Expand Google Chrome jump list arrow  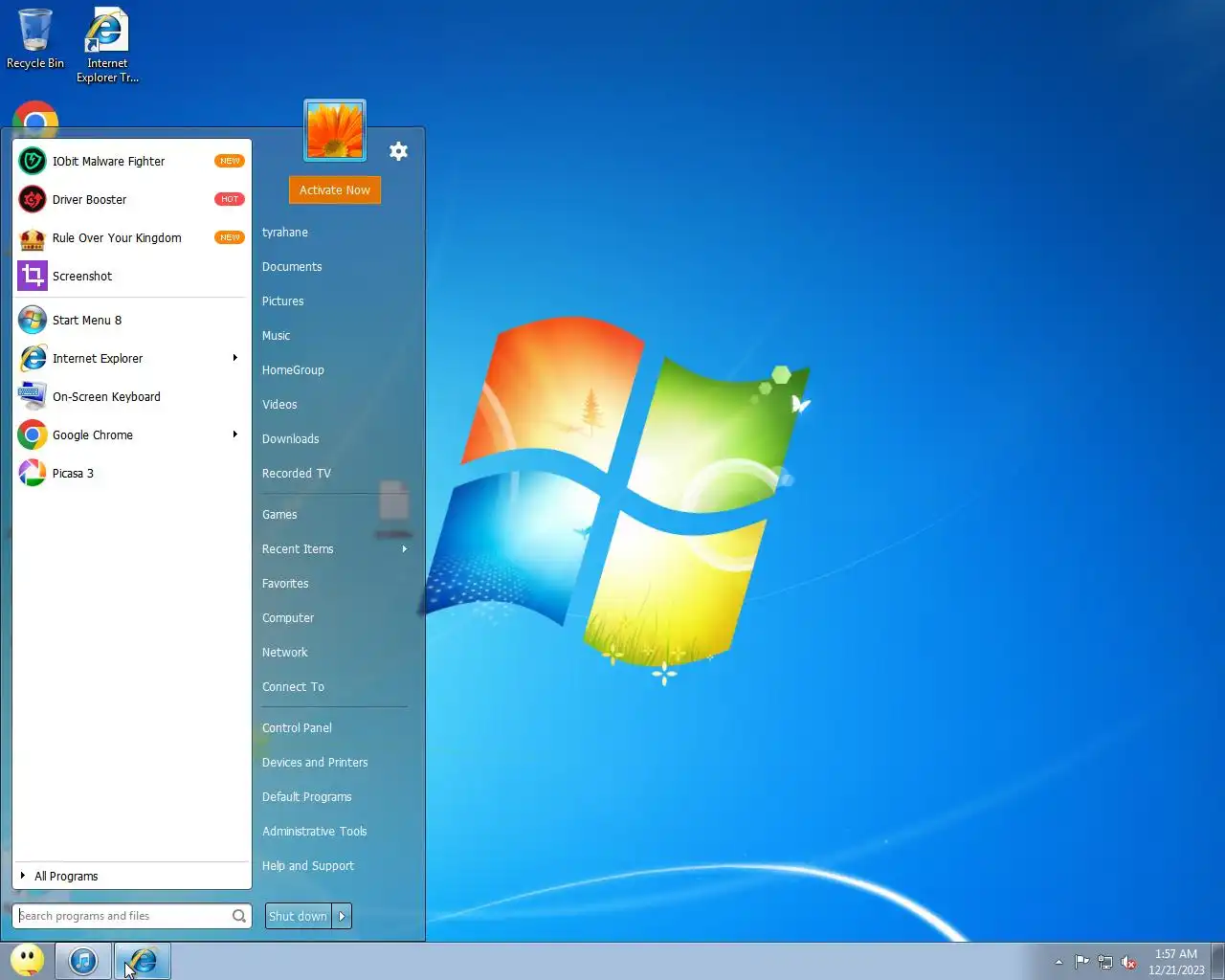point(234,434)
